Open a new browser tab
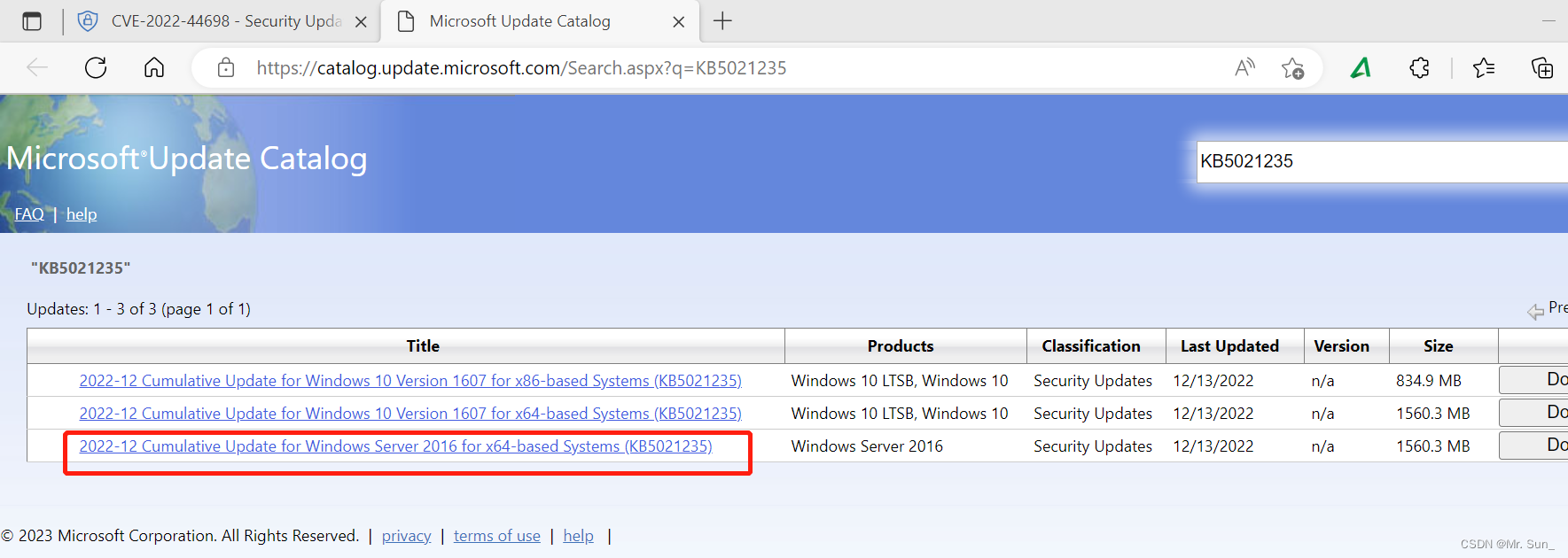This screenshot has width=1568, height=558. click(x=722, y=21)
